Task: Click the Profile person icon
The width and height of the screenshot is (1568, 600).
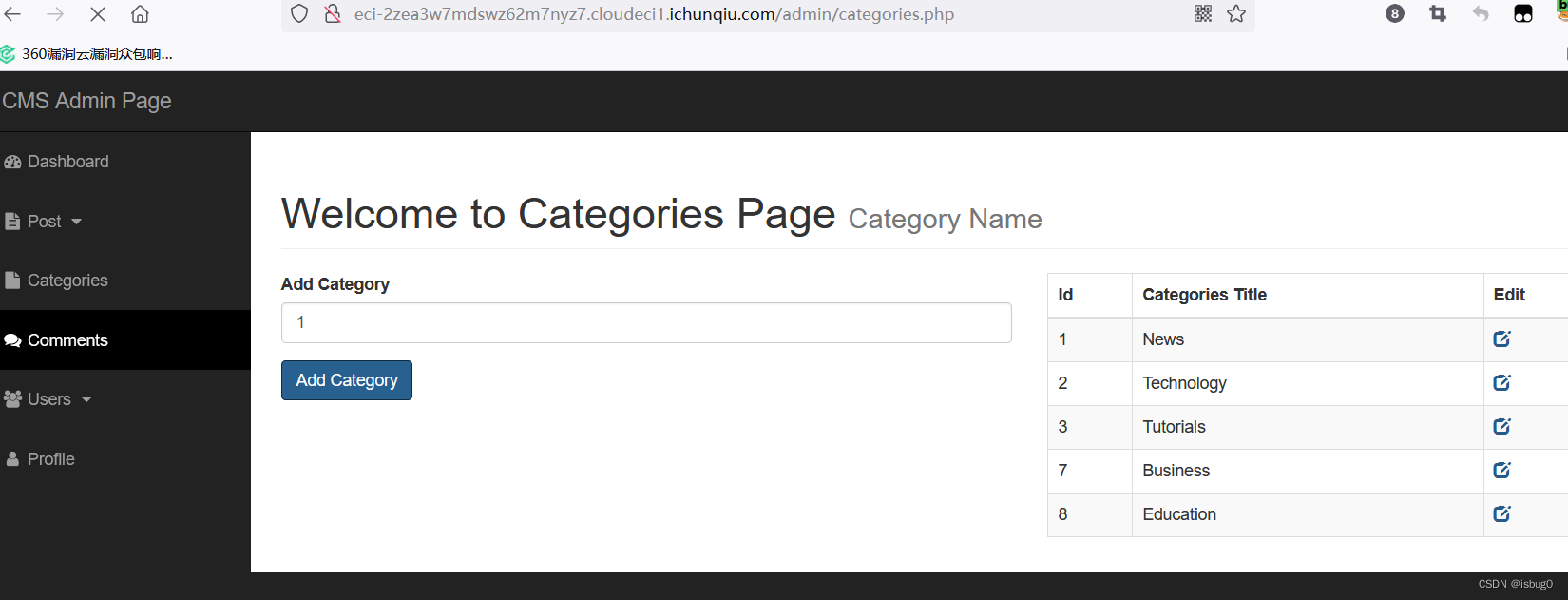Action: tap(12, 459)
